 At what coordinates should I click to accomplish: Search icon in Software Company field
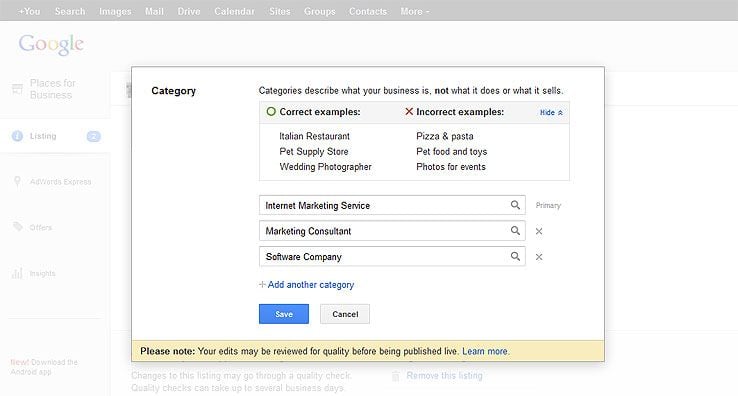coord(515,256)
